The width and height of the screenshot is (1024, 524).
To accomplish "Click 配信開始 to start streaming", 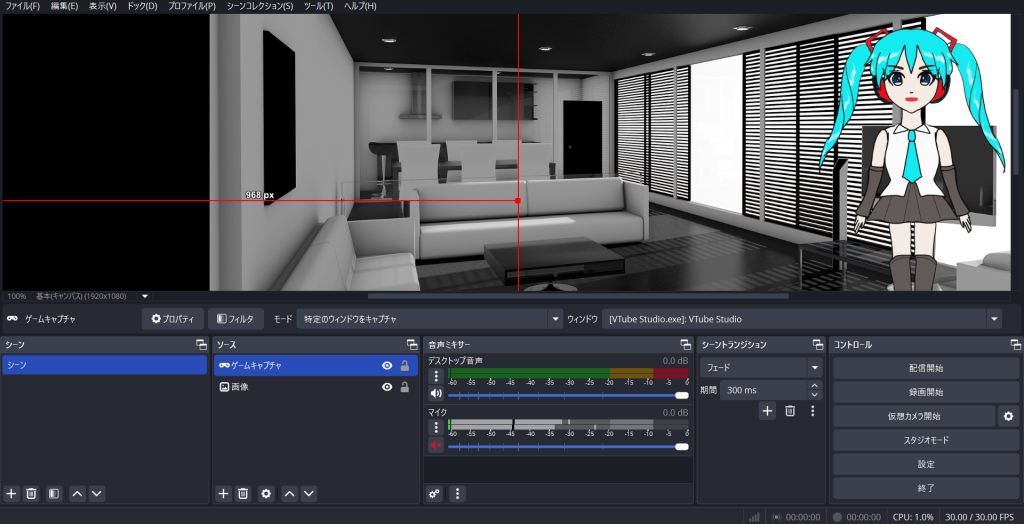I will click(x=926, y=368).
